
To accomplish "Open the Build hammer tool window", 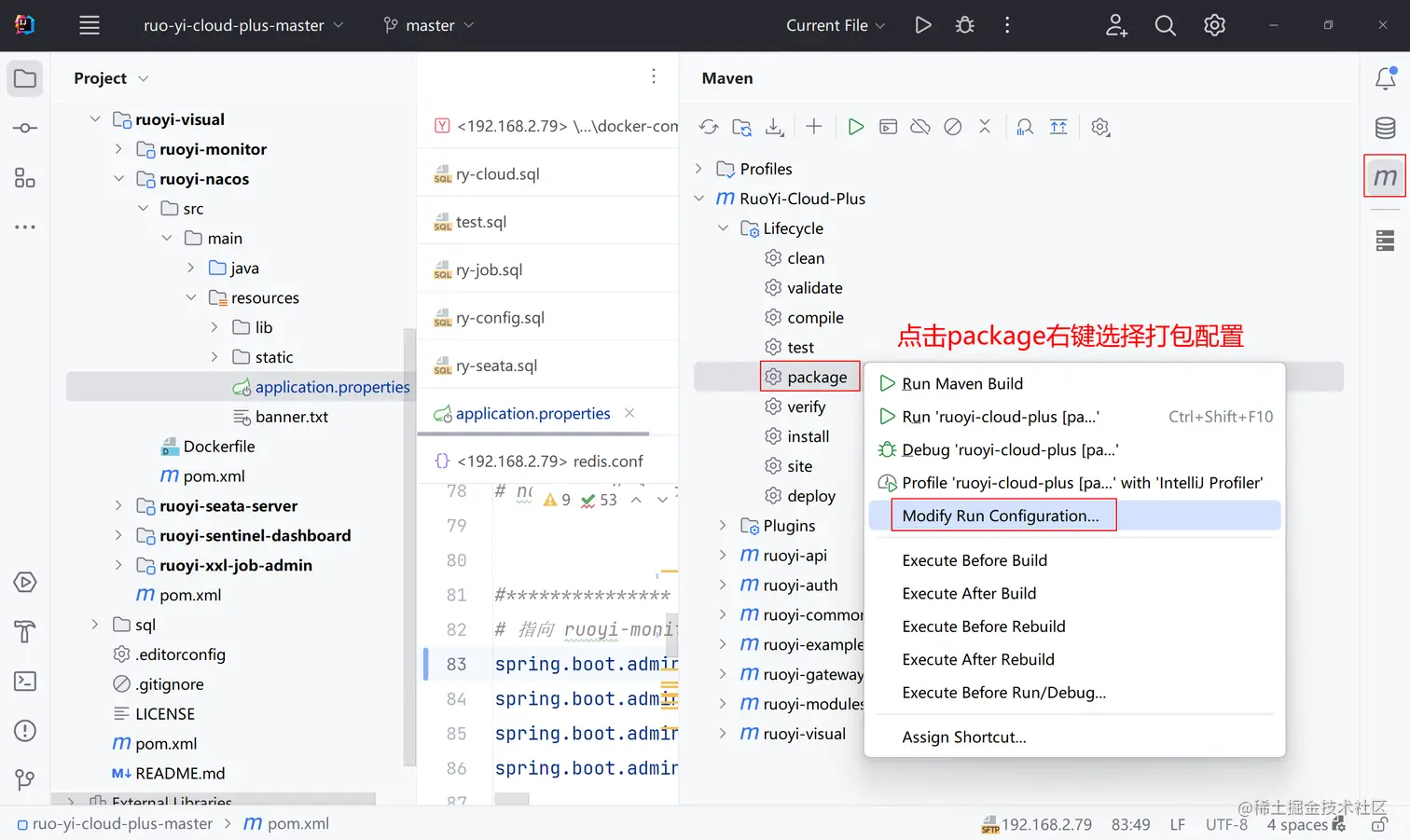I will point(25,632).
